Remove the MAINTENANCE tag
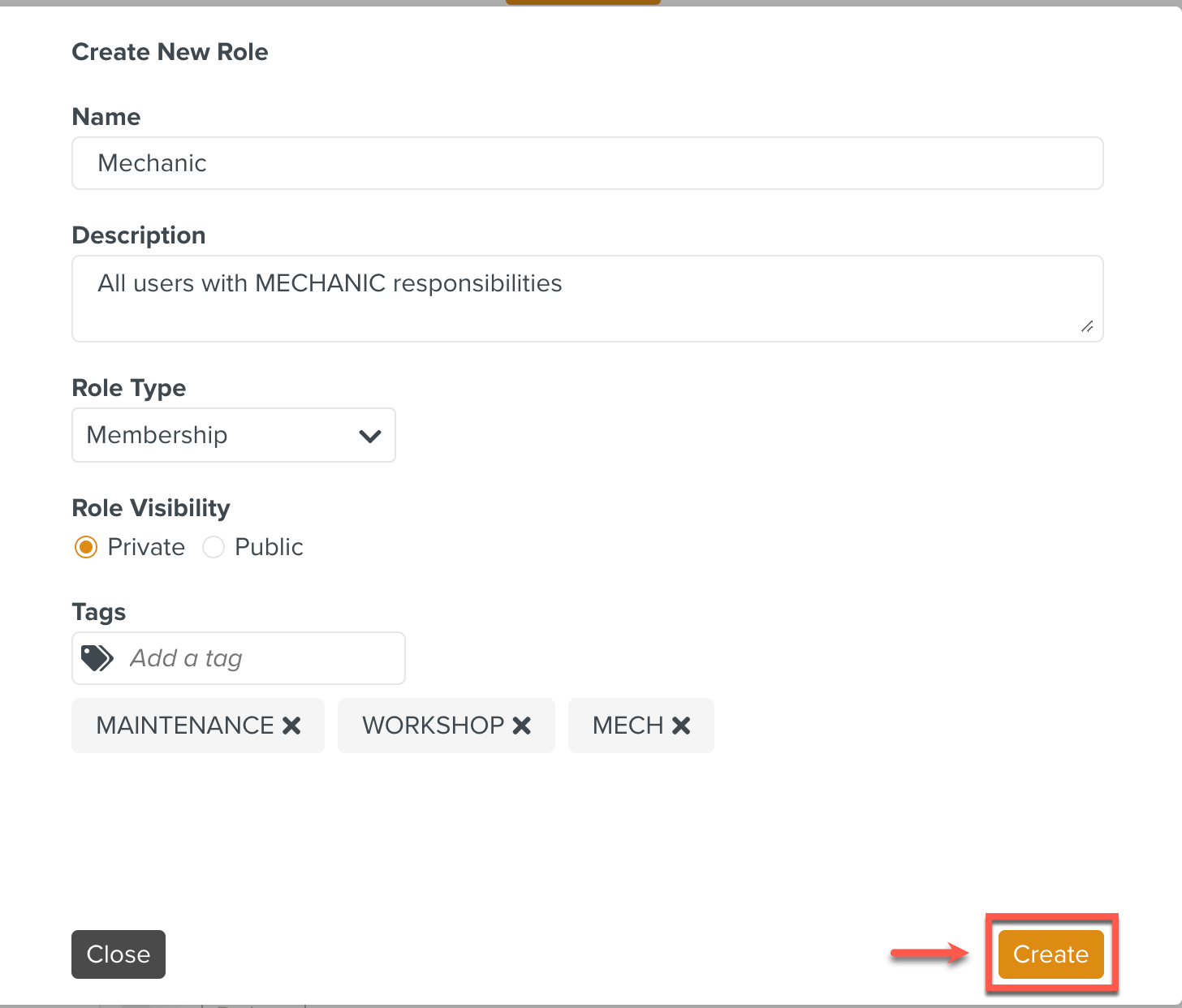The image size is (1182, 1008). tap(291, 726)
